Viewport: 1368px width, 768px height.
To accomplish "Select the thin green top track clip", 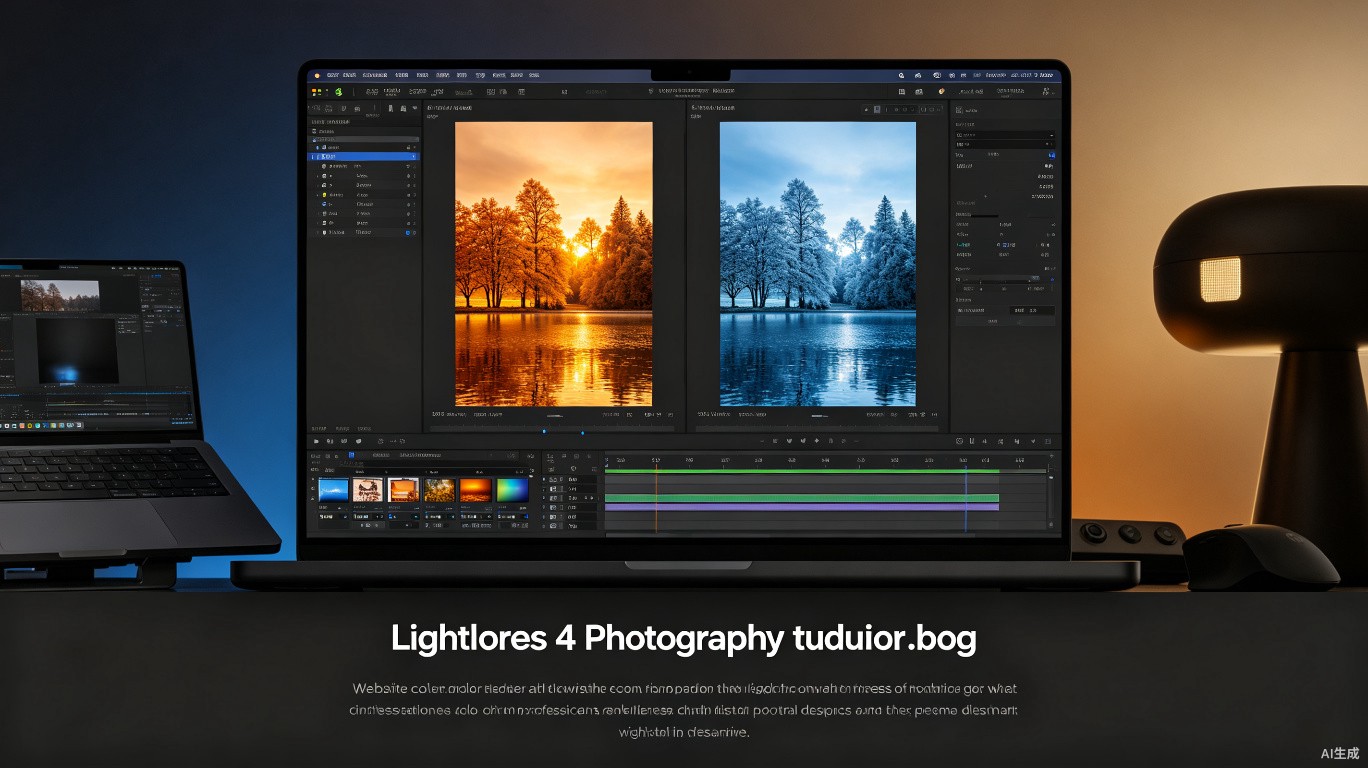I will (802, 471).
